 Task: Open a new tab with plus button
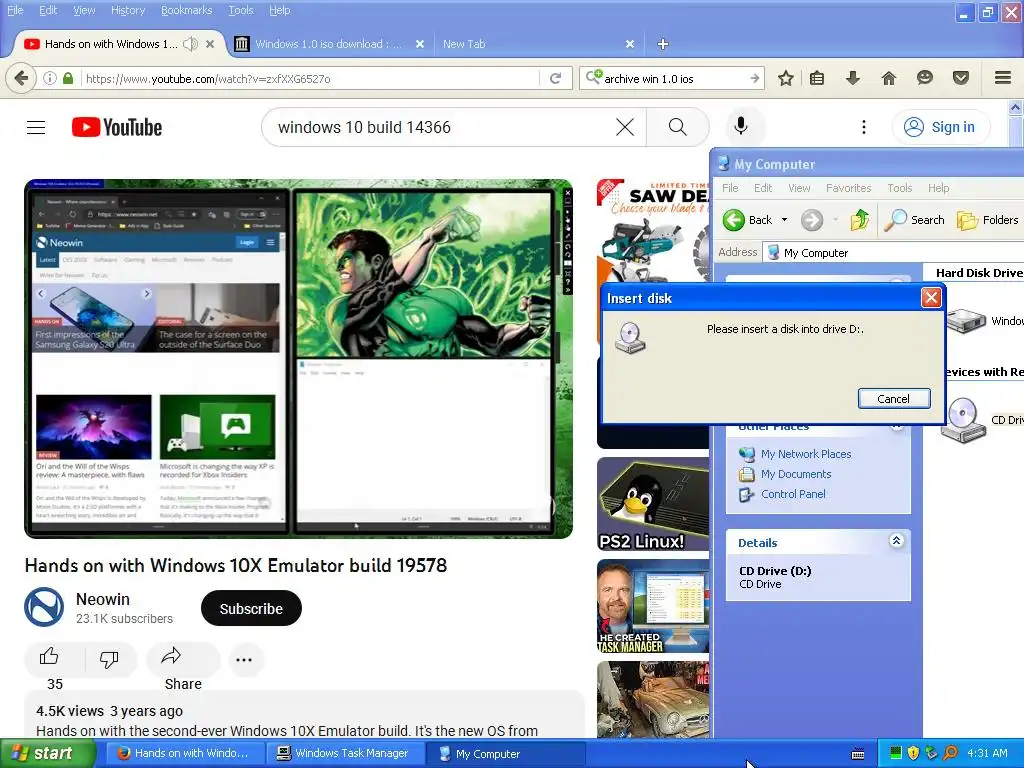[663, 44]
